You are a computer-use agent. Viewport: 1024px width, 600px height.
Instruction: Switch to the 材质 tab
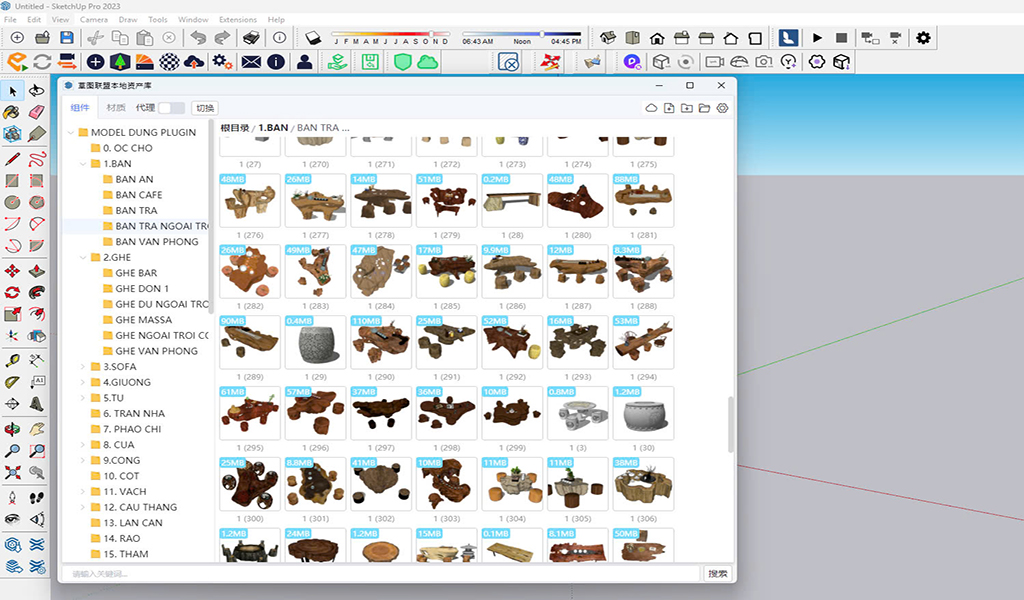[x=116, y=108]
